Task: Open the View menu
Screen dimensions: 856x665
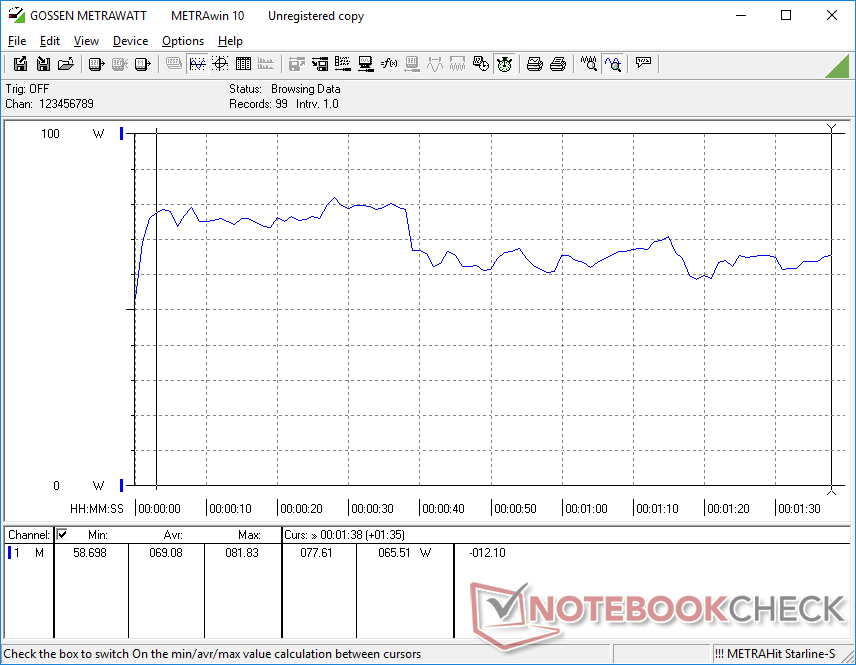Action: [x=86, y=41]
